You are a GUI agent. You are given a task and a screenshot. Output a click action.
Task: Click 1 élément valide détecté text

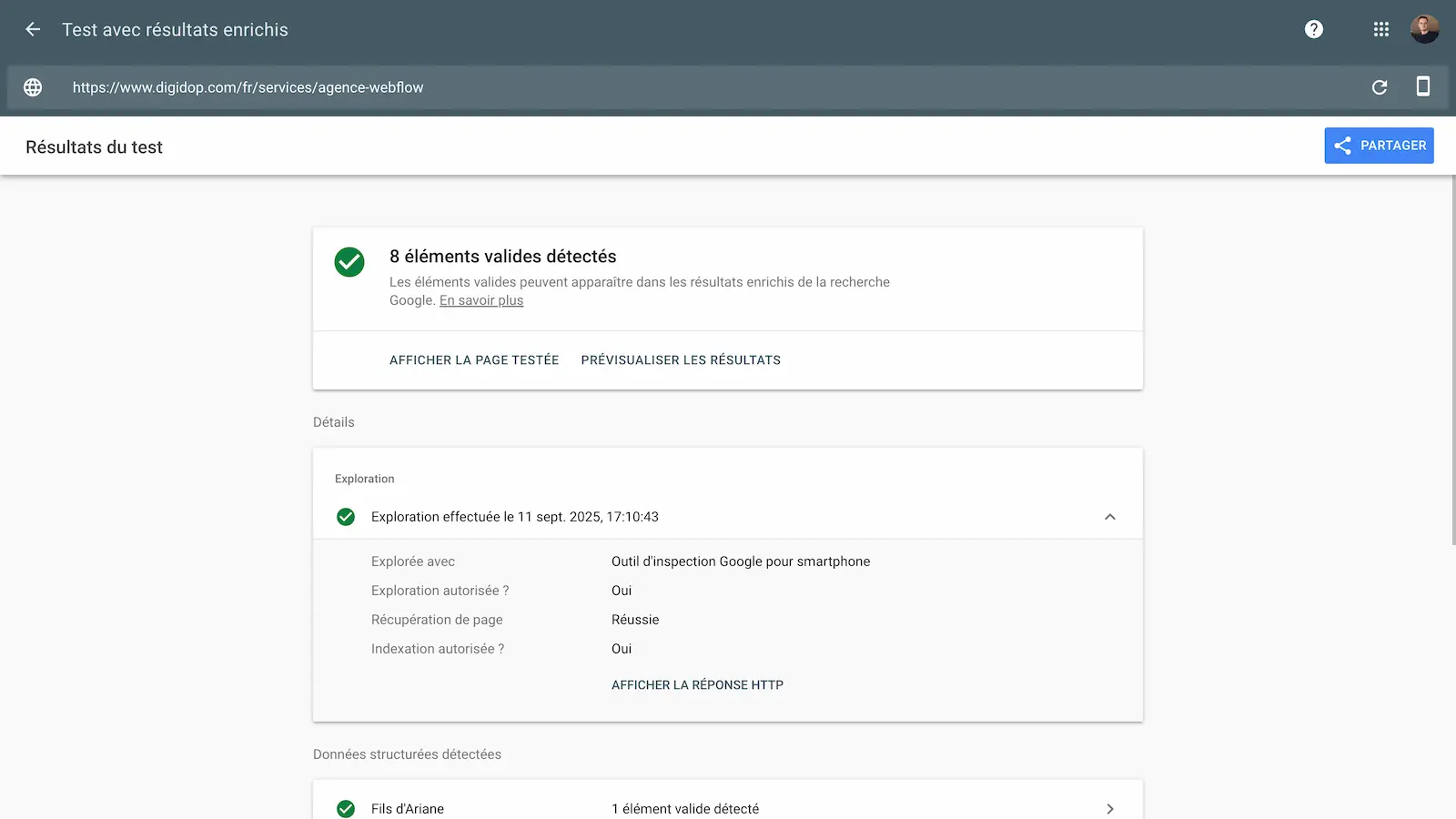click(685, 809)
